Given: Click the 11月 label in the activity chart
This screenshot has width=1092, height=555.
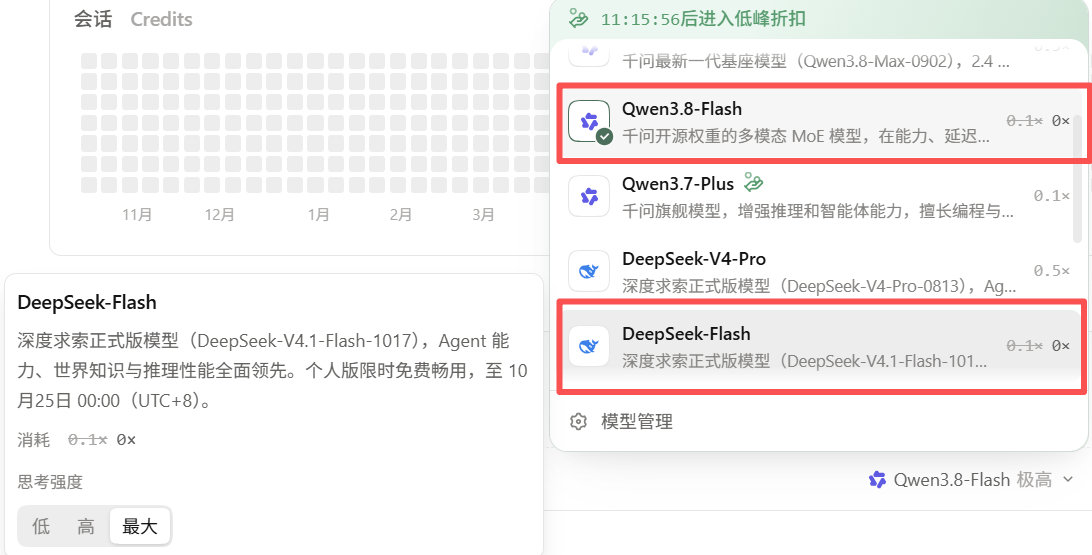Looking at the screenshot, I should click(136, 214).
